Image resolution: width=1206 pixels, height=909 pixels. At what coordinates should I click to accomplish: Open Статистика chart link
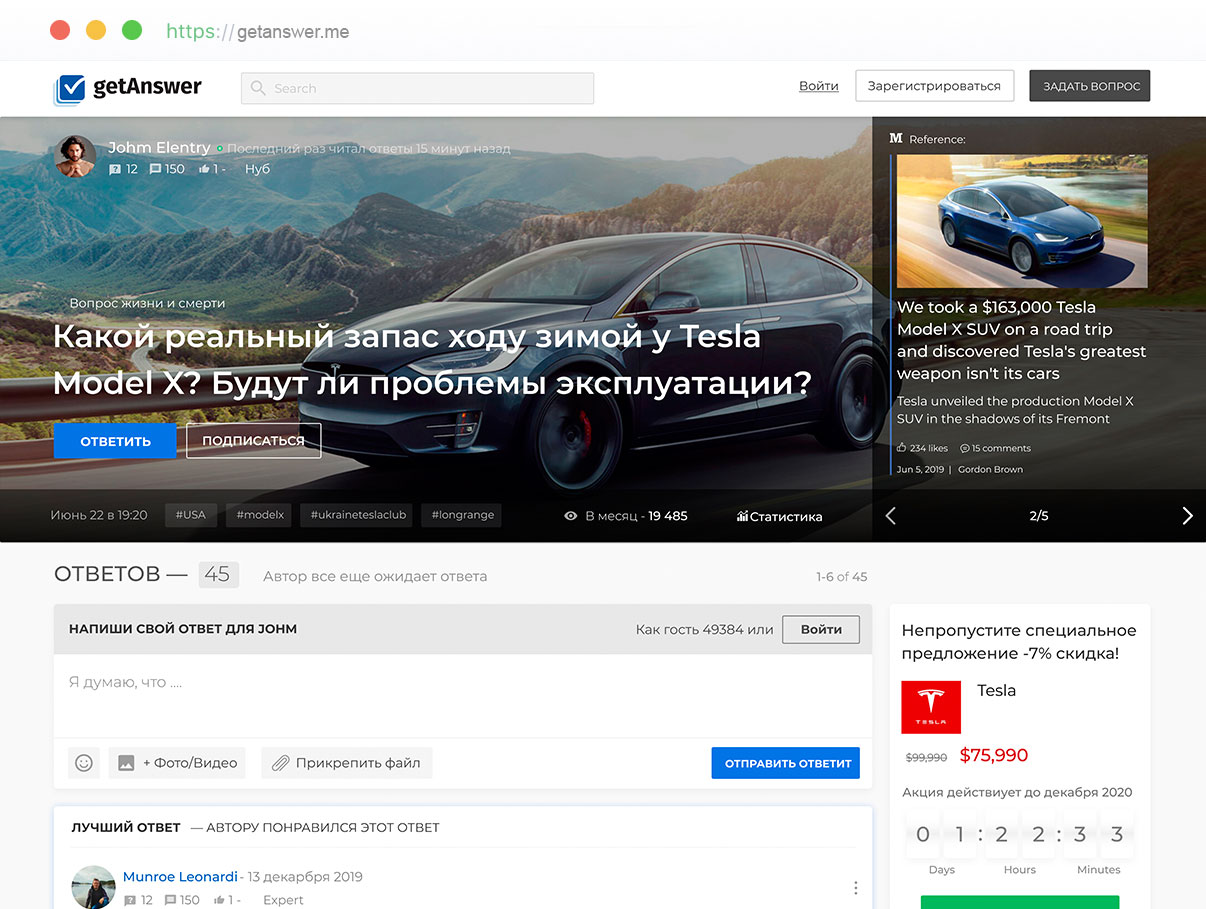click(779, 516)
